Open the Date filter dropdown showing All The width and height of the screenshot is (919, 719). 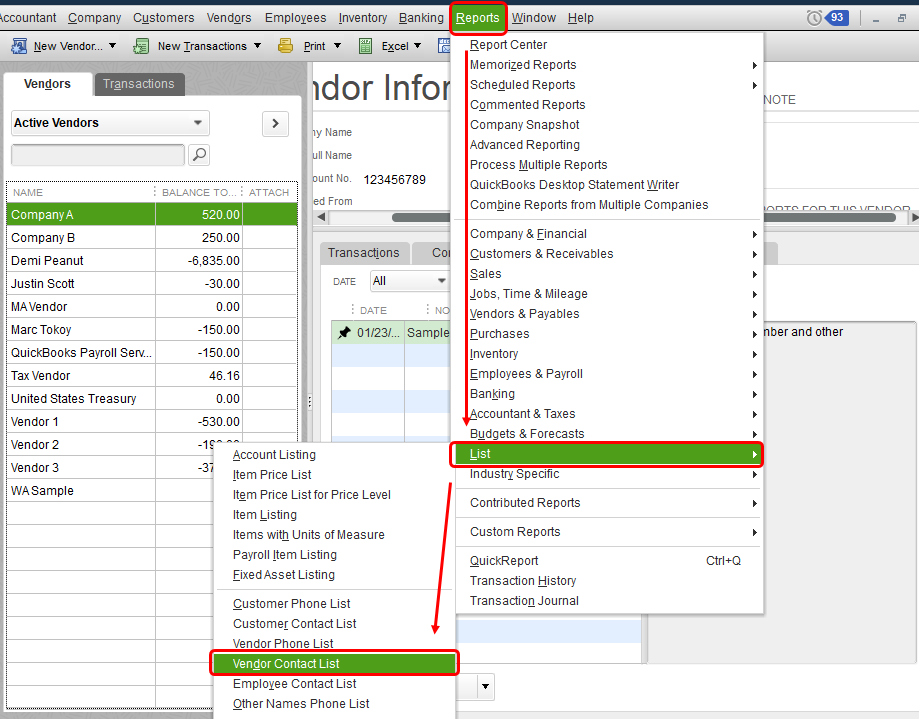click(409, 281)
